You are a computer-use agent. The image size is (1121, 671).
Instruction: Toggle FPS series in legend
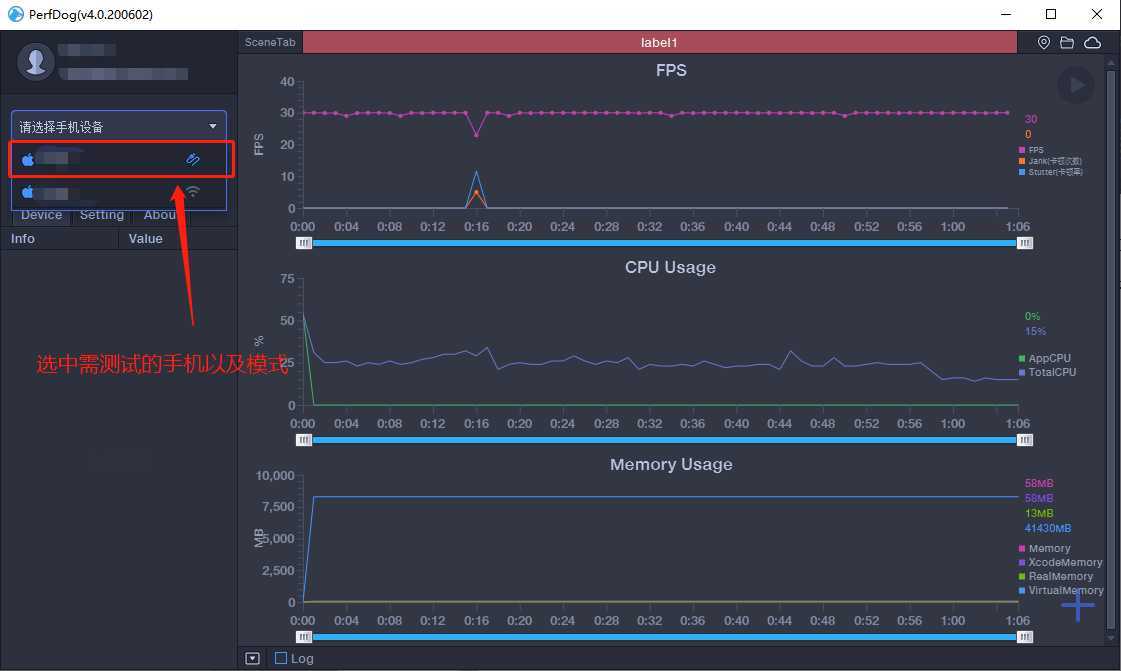tap(1032, 150)
